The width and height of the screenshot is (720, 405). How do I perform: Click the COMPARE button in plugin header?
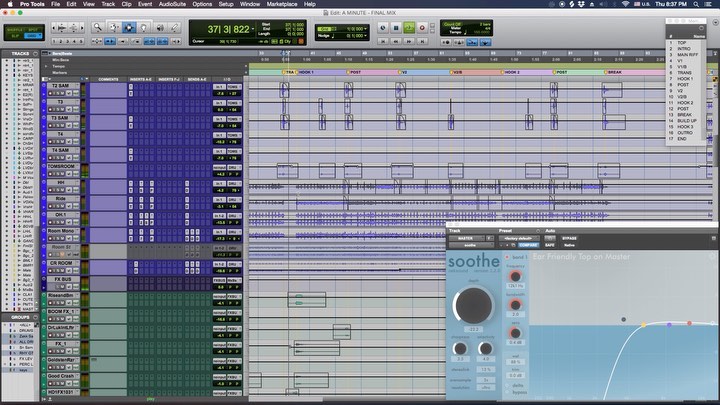pos(528,245)
